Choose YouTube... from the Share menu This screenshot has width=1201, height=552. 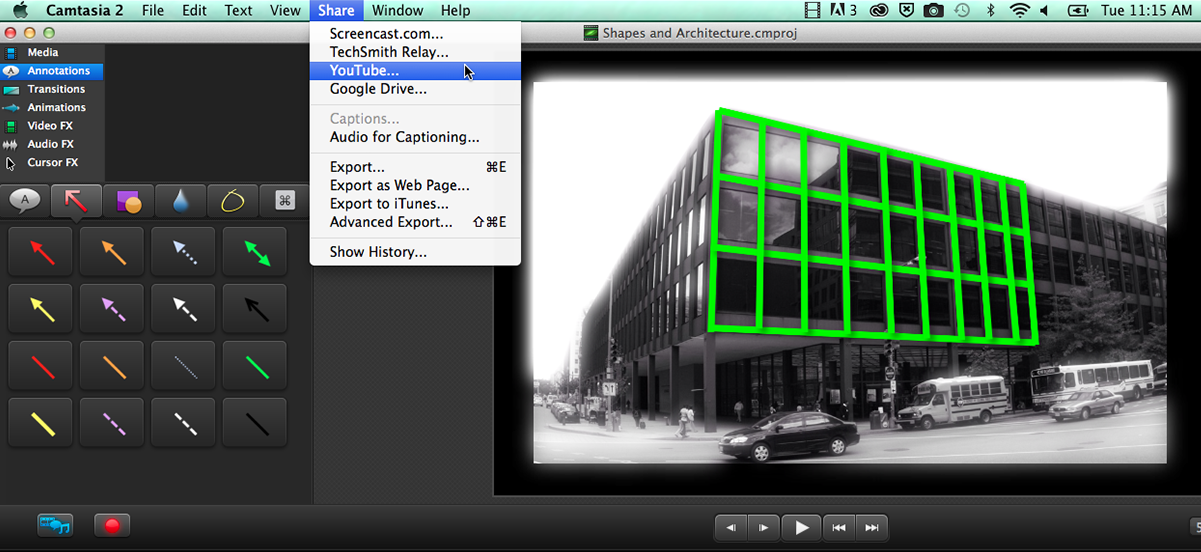pos(364,71)
